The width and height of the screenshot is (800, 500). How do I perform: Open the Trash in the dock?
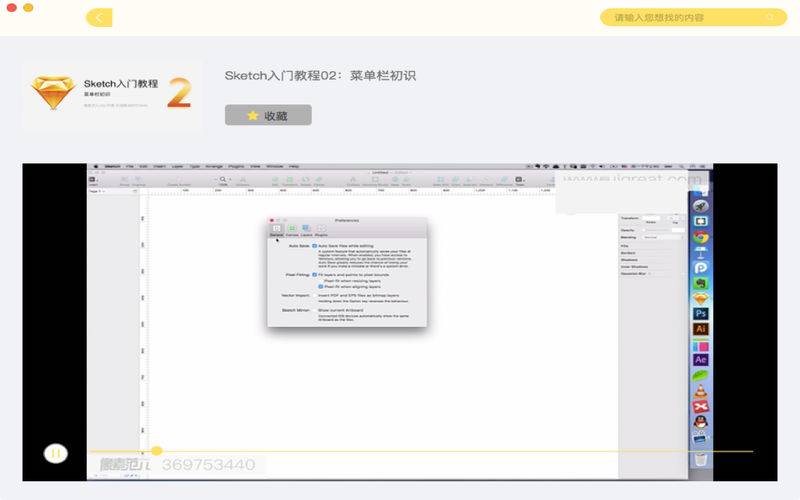701,458
